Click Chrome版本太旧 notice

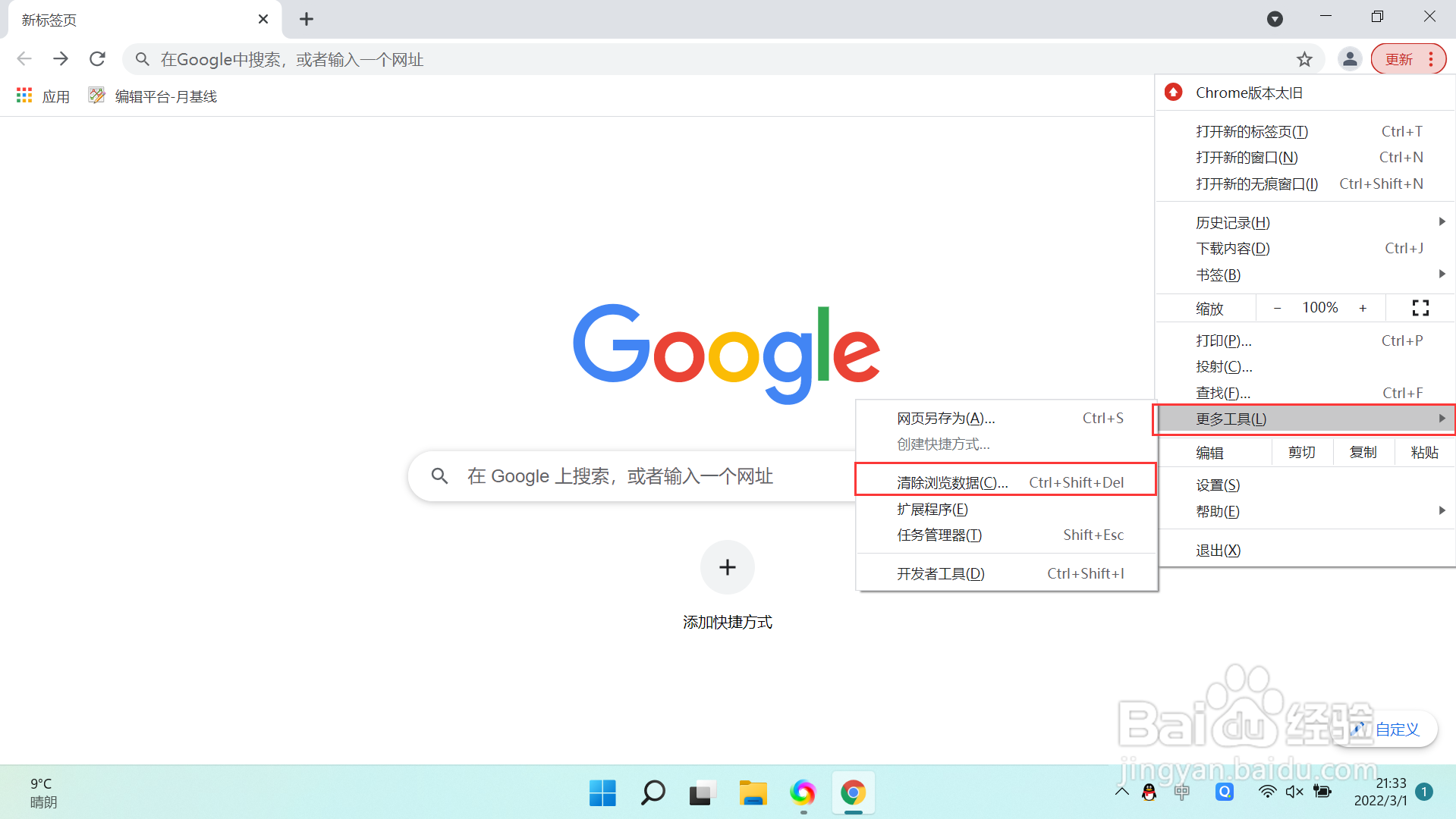[1306, 93]
